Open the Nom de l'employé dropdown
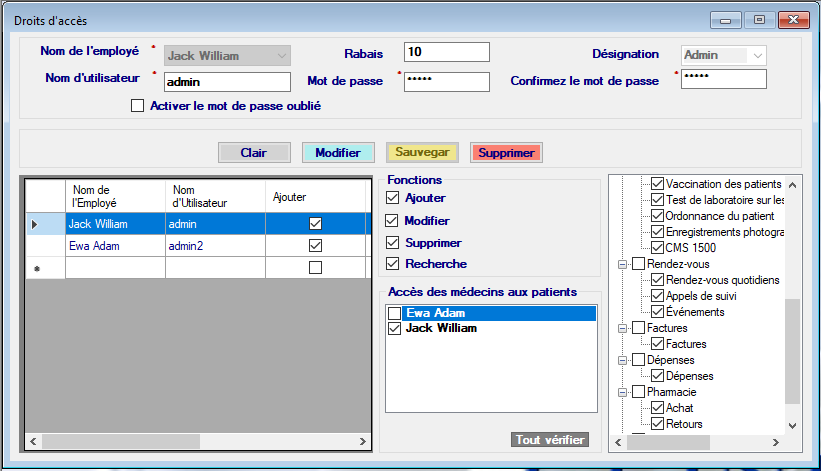Image resolution: width=821 pixels, height=471 pixels. [281, 56]
